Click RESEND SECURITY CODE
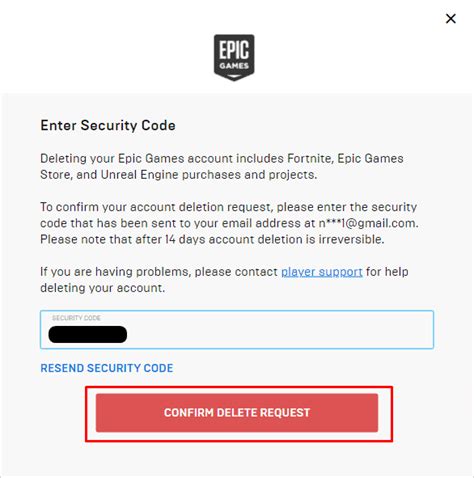The height and width of the screenshot is (478, 474). click(x=107, y=368)
